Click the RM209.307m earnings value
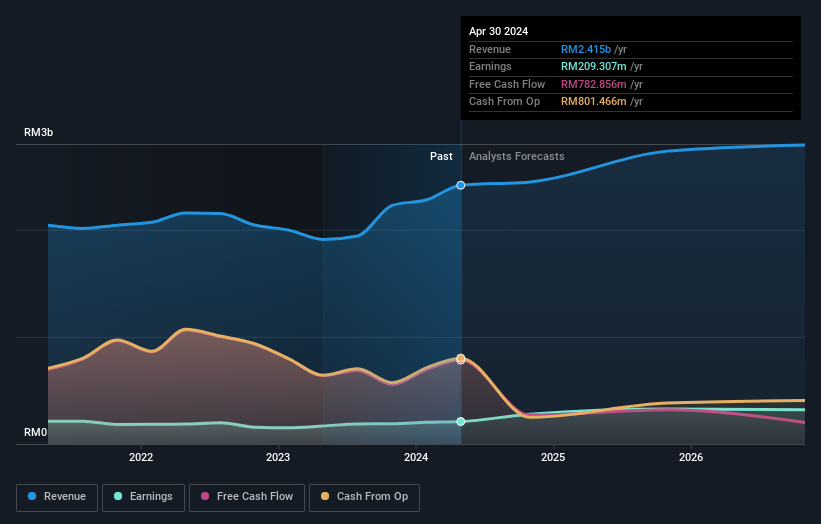The height and width of the screenshot is (524, 821). (x=594, y=66)
